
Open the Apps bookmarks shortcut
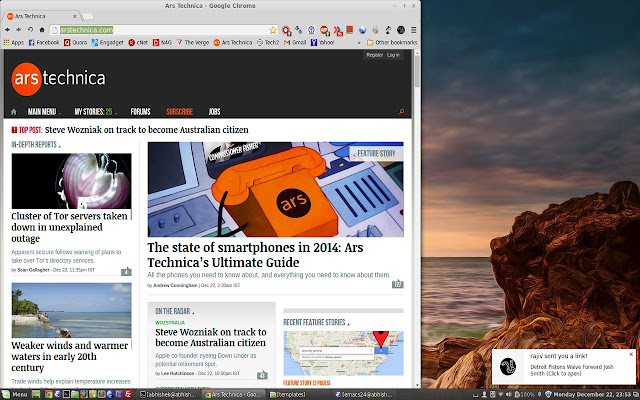point(13,42)
